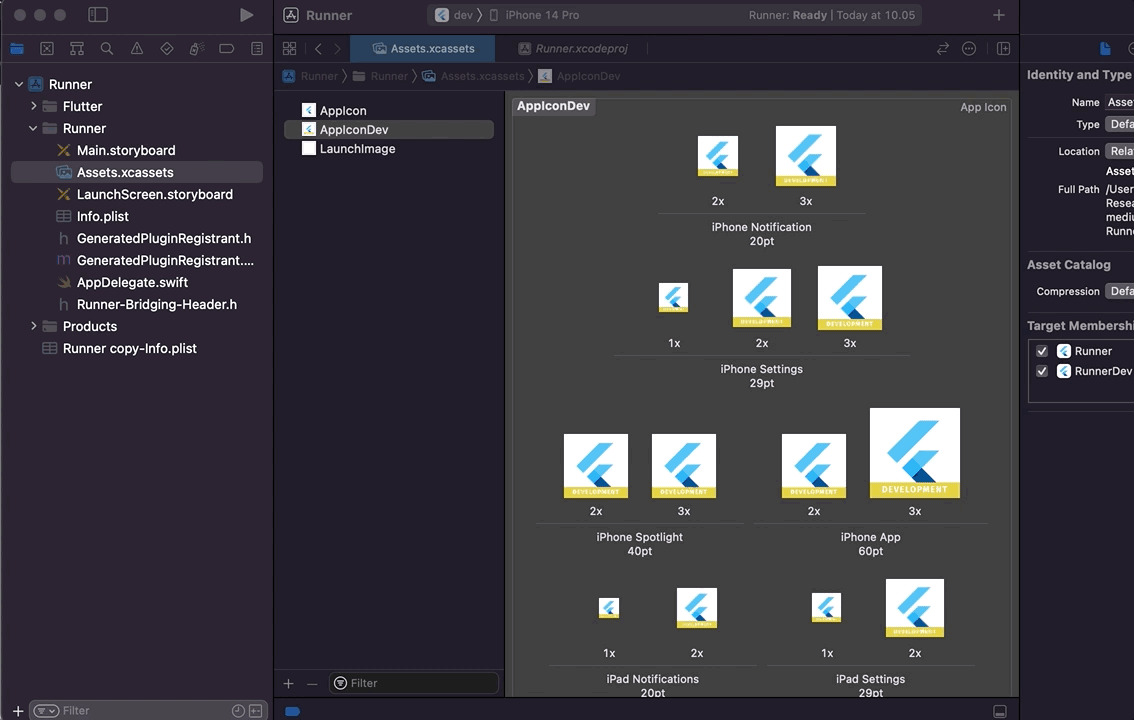Open the Project navigator folder icon
The image size is (1134, 720).
pyautogui.click(x=17, y=48)
